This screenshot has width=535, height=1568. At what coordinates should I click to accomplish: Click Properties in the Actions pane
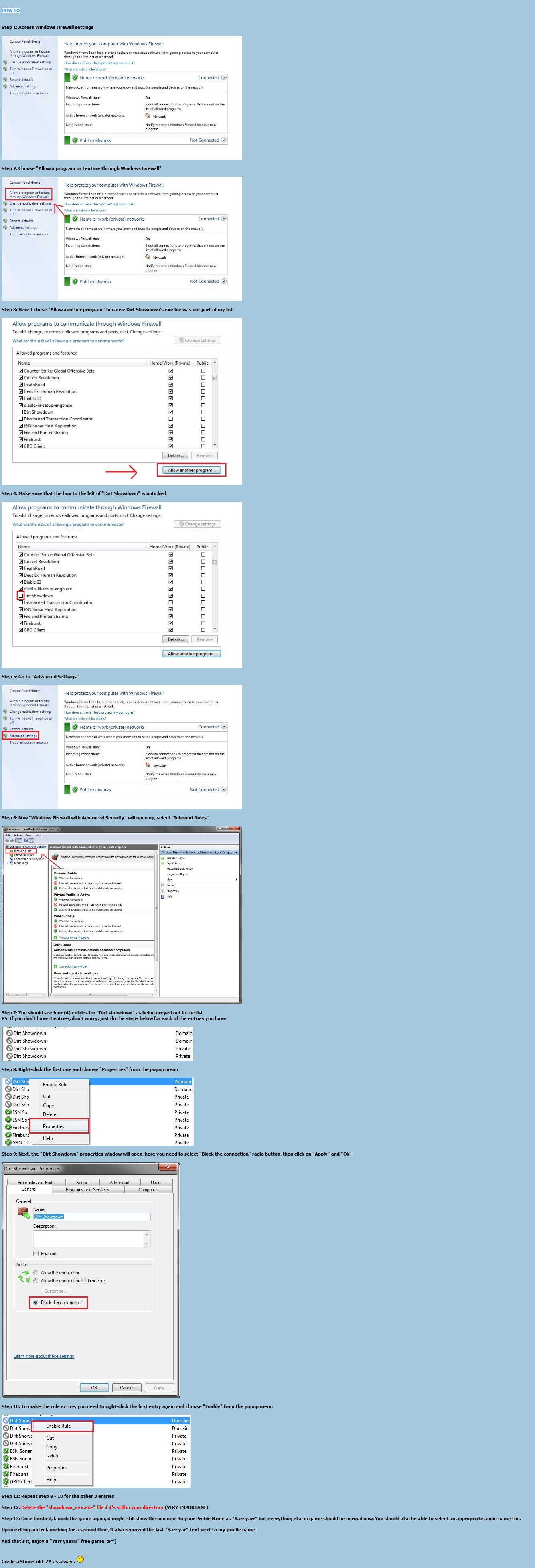(x=172, y=890)
